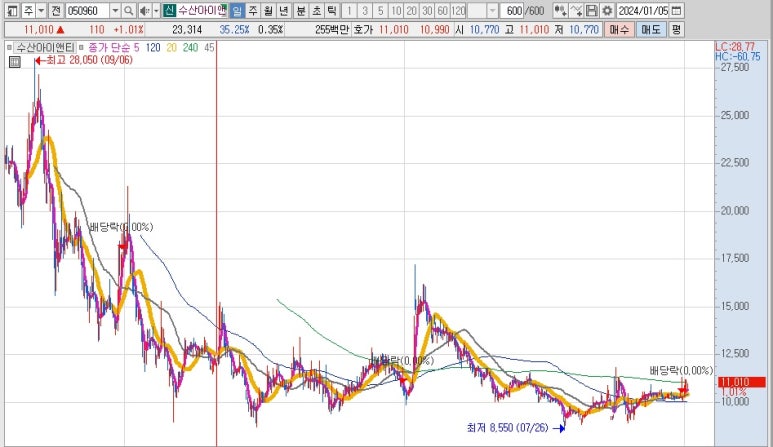Expand the stock code history dropdown
The height and width of the screenshot is (447, 773).
tap(115, 10)
